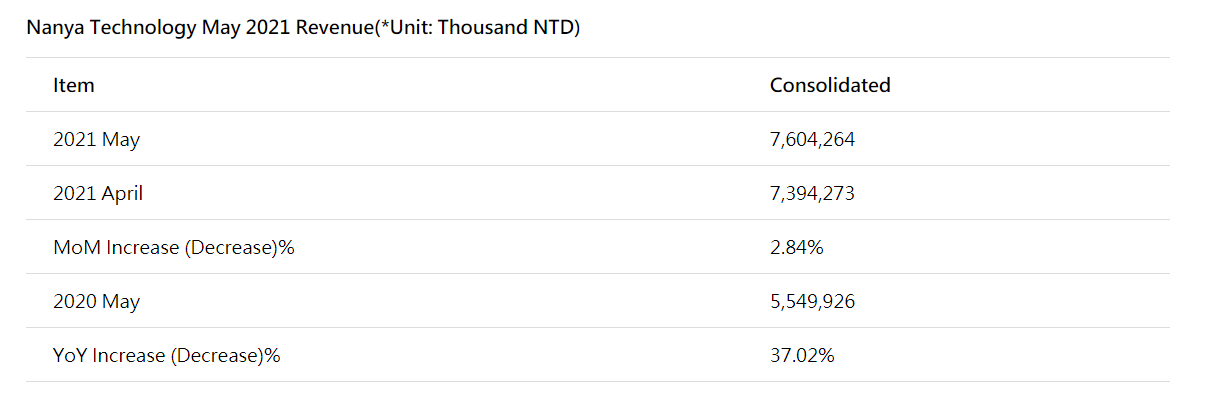Select the 2020 May row label
This screenshot has width=1217, height=396.
pyautogui.click(x=96, y=302)
